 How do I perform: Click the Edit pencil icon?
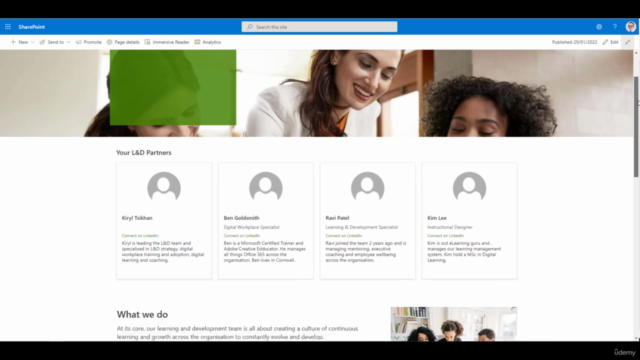click(x=605, y=42)
